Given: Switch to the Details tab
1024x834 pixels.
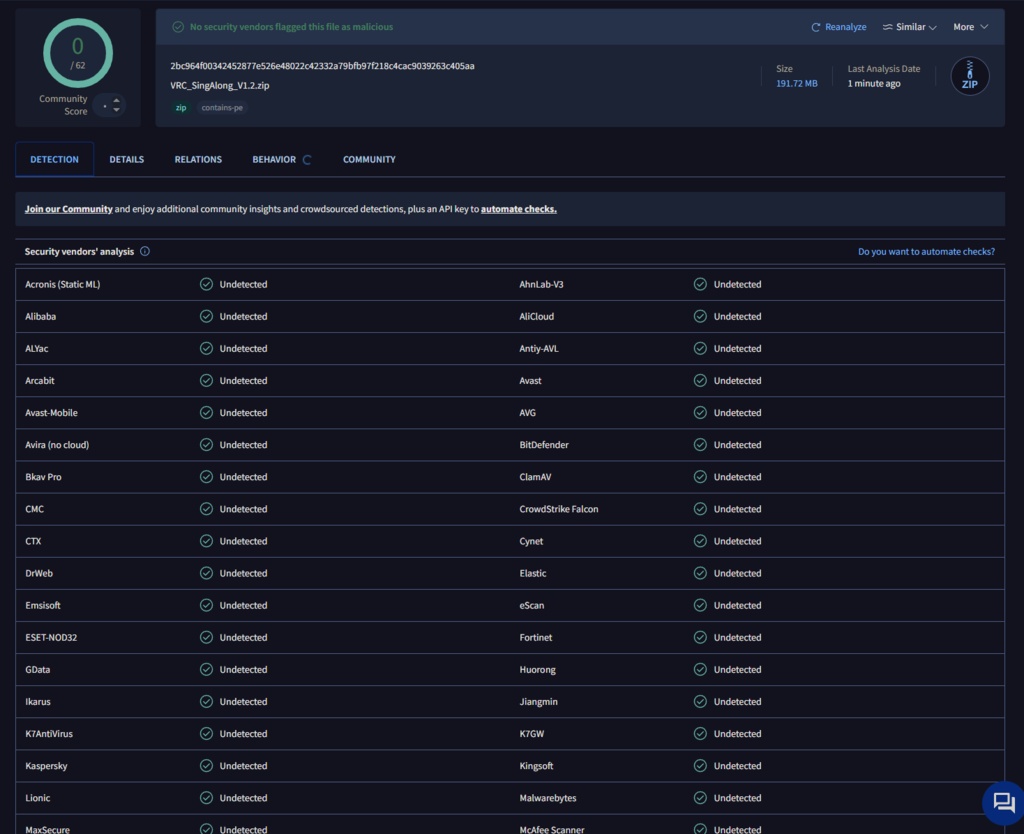Looking at the screenshot, I should pyautogui.click(x=127, y=159).
